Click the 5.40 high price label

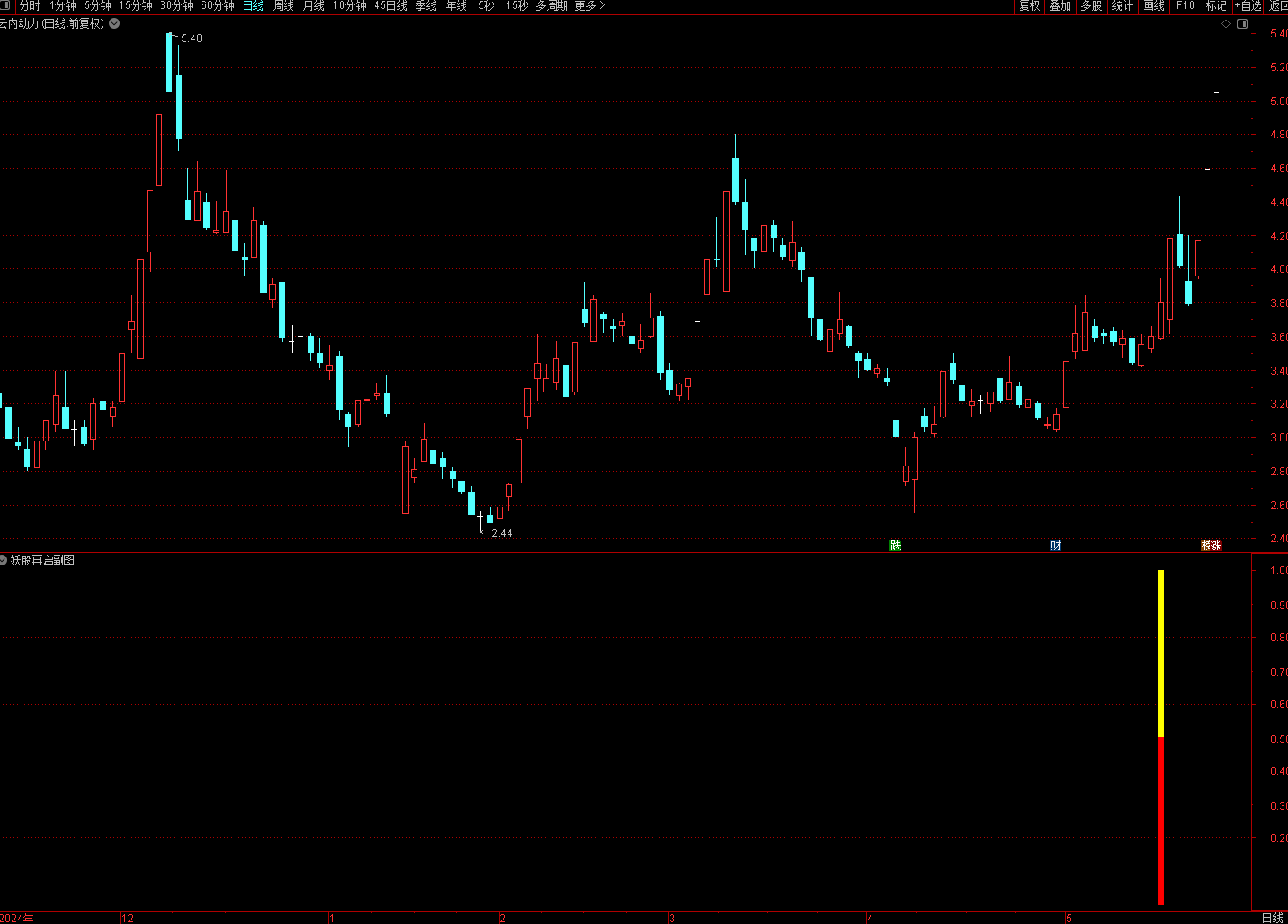(191, 38)
